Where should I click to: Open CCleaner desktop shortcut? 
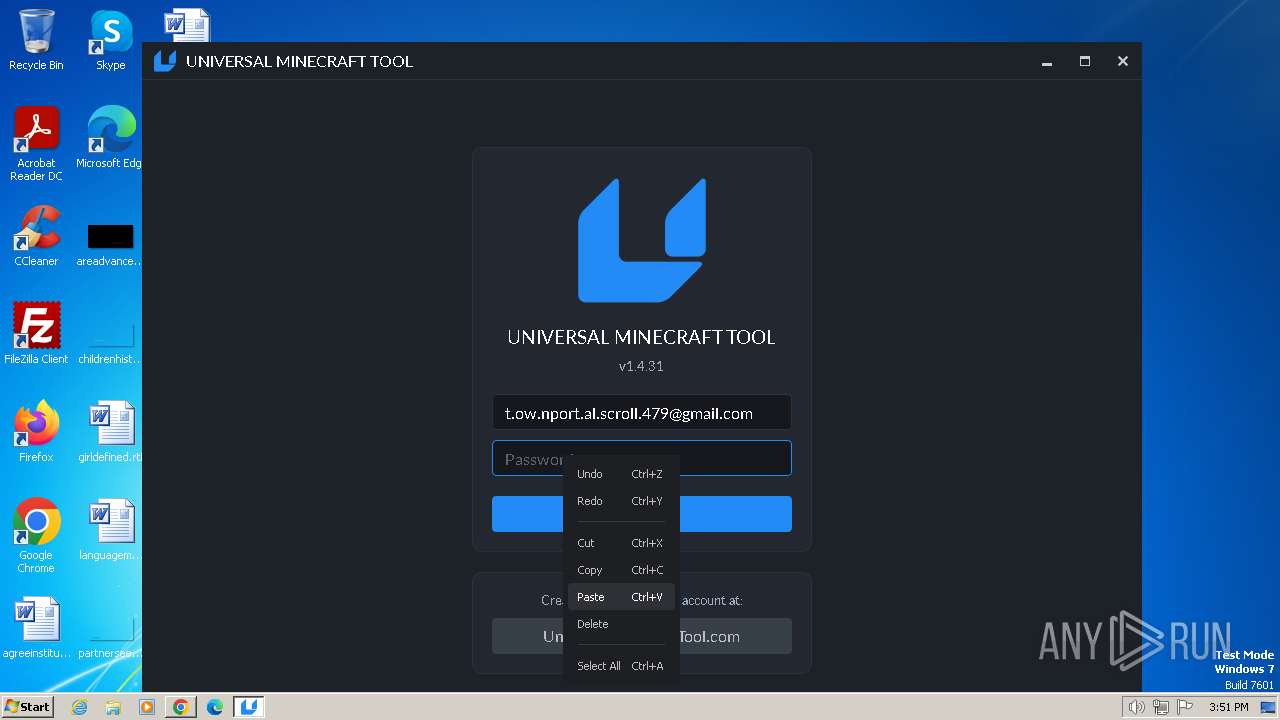pos(36,236)
